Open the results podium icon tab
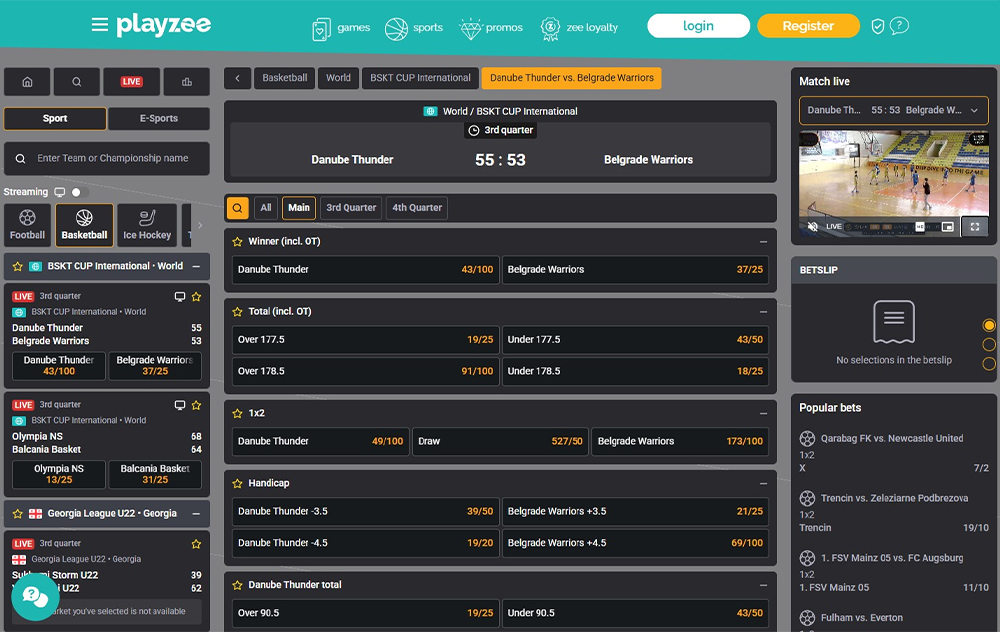 [185, 82]
